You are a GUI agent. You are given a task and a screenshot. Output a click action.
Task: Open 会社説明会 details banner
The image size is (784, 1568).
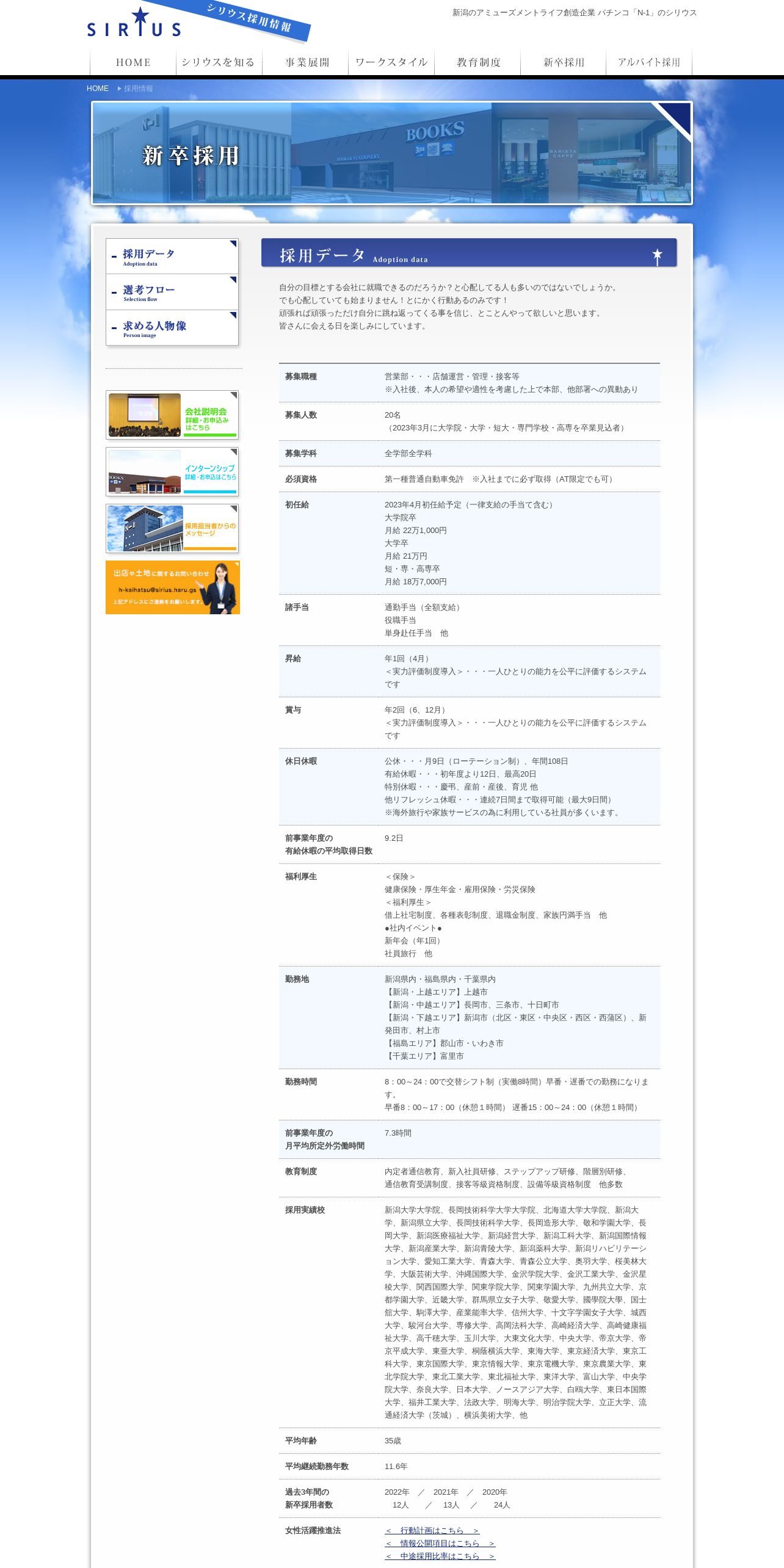[x=172, y=415]
